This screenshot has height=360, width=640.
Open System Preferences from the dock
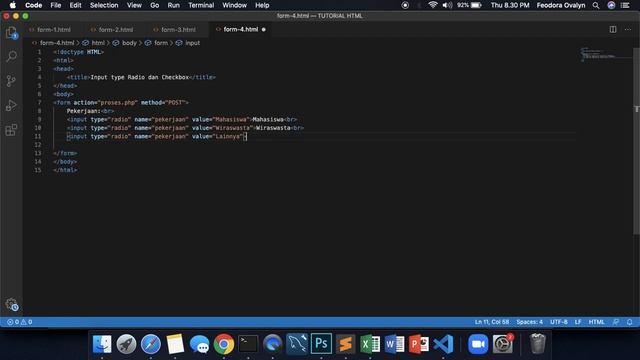coord(502,344)
